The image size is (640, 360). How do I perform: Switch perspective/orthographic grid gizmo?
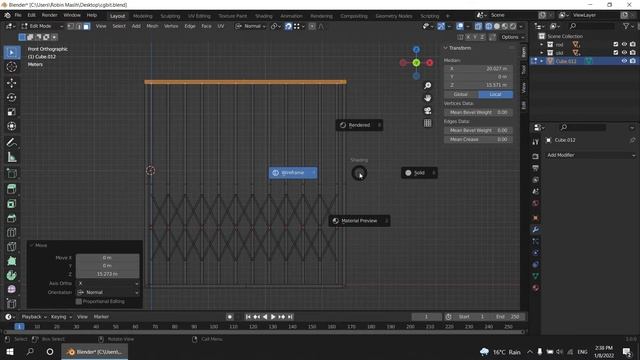click(x=427, y=123)
